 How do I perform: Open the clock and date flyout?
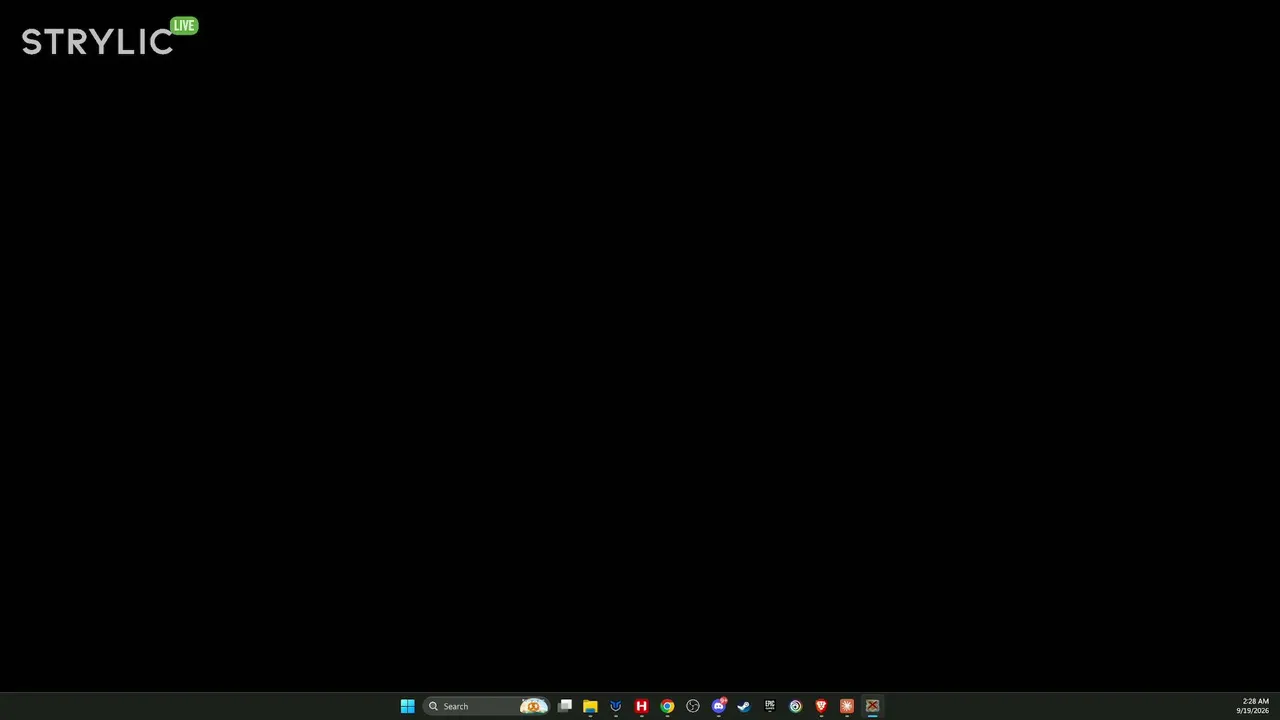pyautogui.click(x=1255, y=706)
